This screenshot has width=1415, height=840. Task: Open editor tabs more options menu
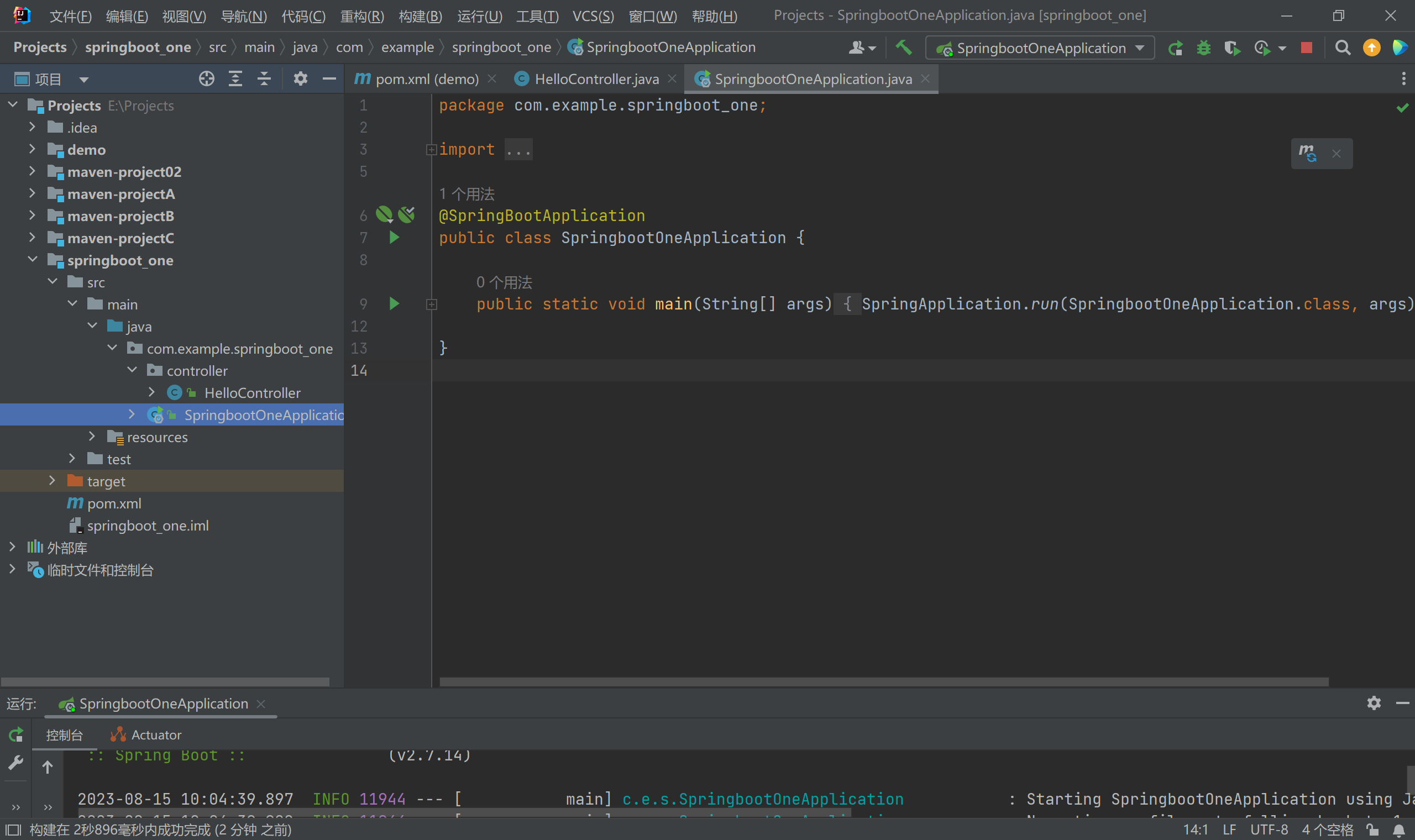pyautogui.click(x=1404, y=78)
